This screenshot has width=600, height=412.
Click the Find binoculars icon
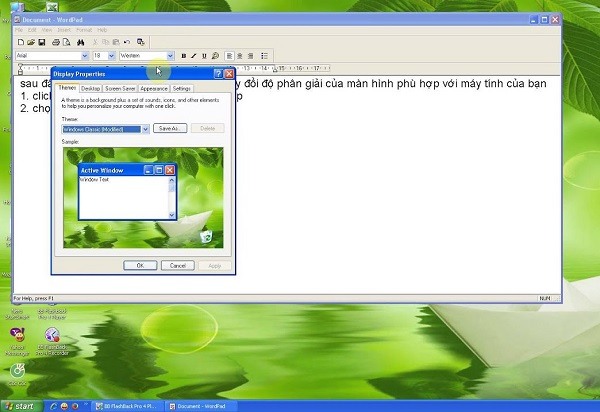[x=80, y=42]
